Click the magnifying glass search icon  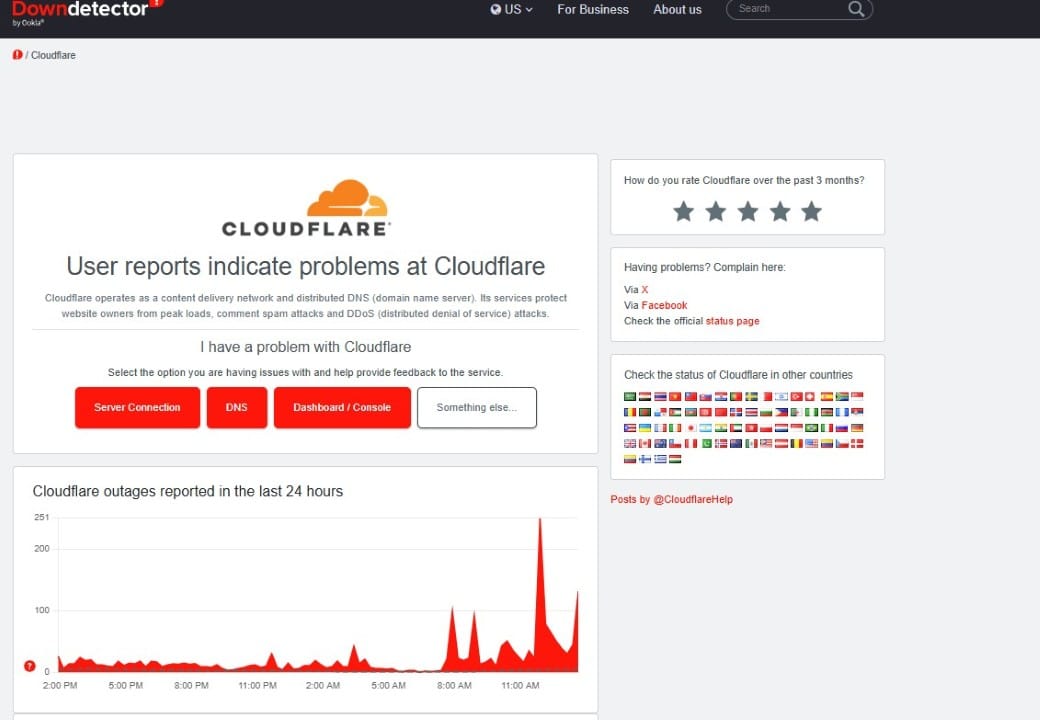click(x=856, y=9)
